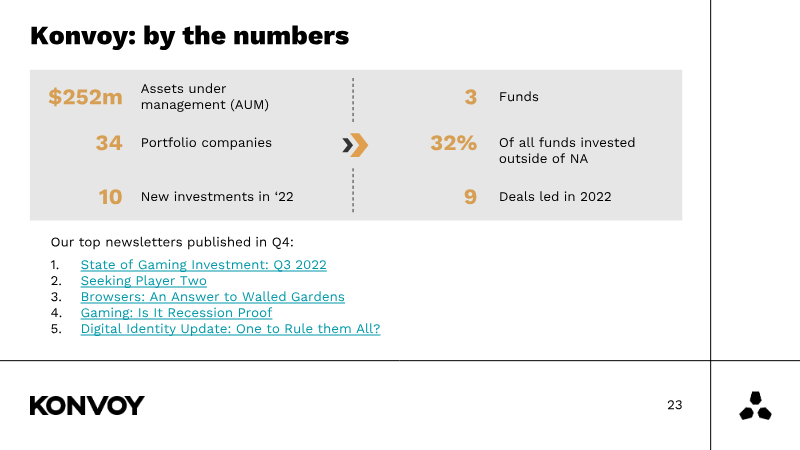Open Digital Identity Update: One to Rule them All?

tap(231, 329)
